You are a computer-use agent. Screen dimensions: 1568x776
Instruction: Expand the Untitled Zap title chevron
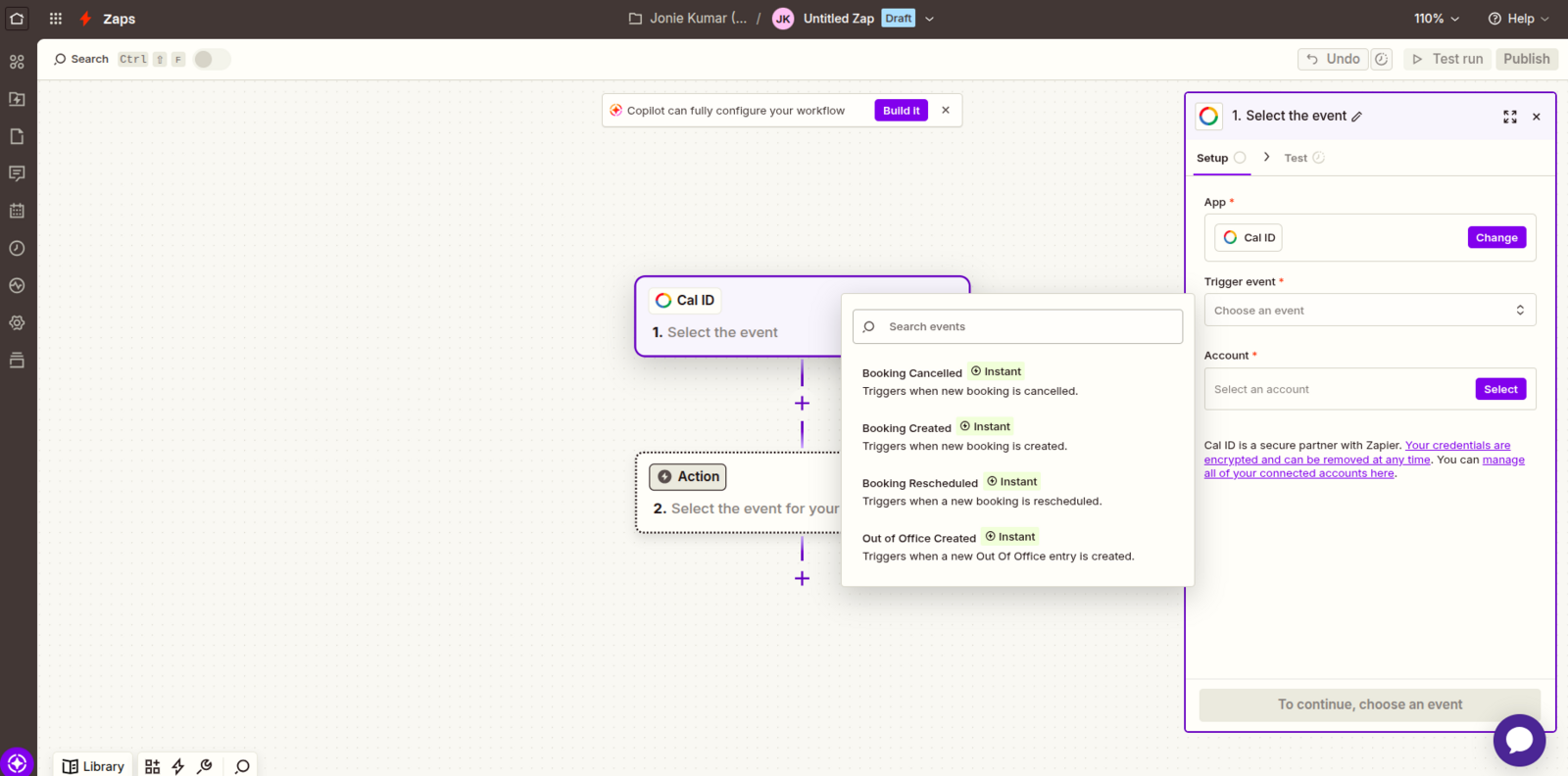tap(930, 19)
